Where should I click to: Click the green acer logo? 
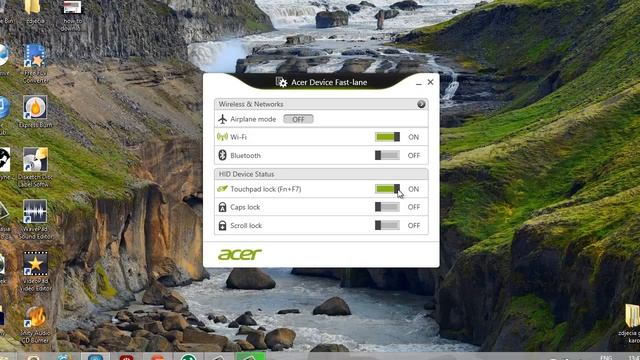(240, 254)
